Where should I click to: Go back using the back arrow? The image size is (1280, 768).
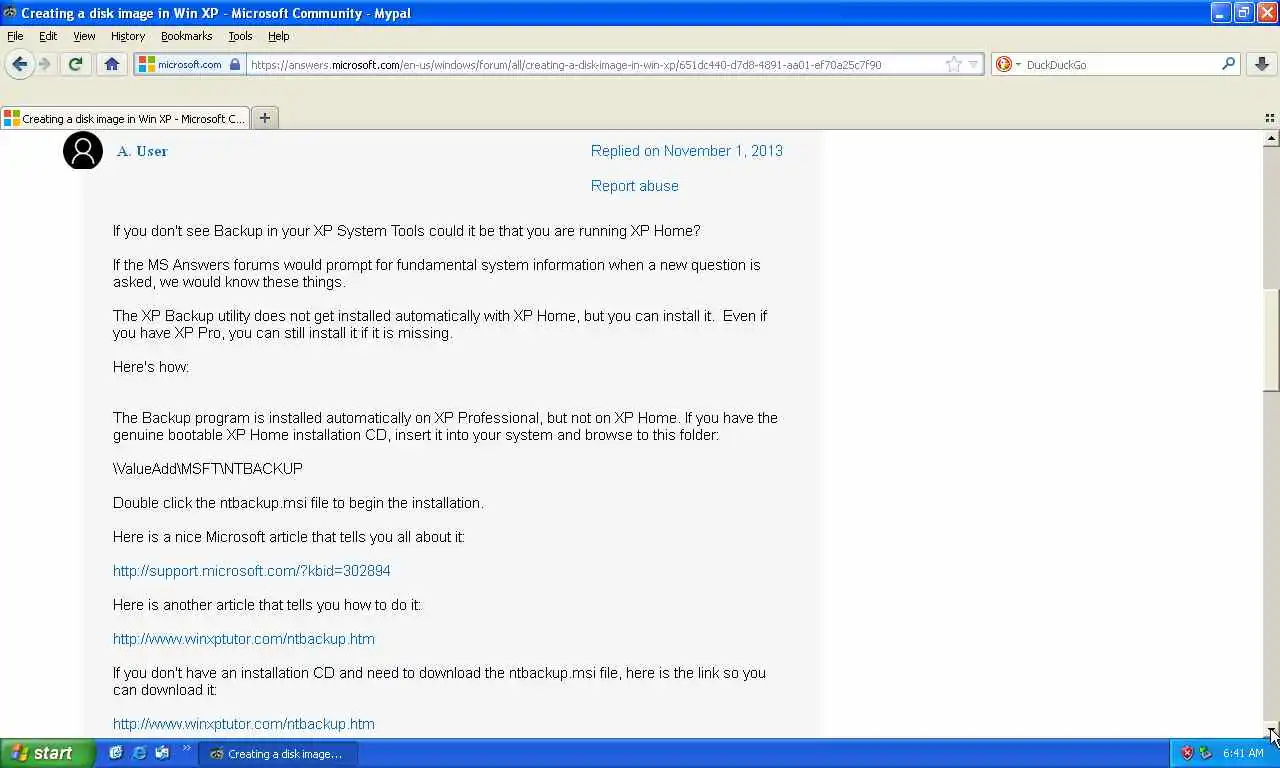(x=19, y=64)
